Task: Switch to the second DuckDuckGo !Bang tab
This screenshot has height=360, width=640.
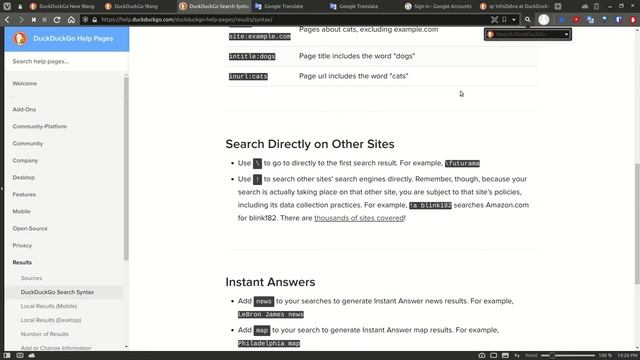Action: 138,6
